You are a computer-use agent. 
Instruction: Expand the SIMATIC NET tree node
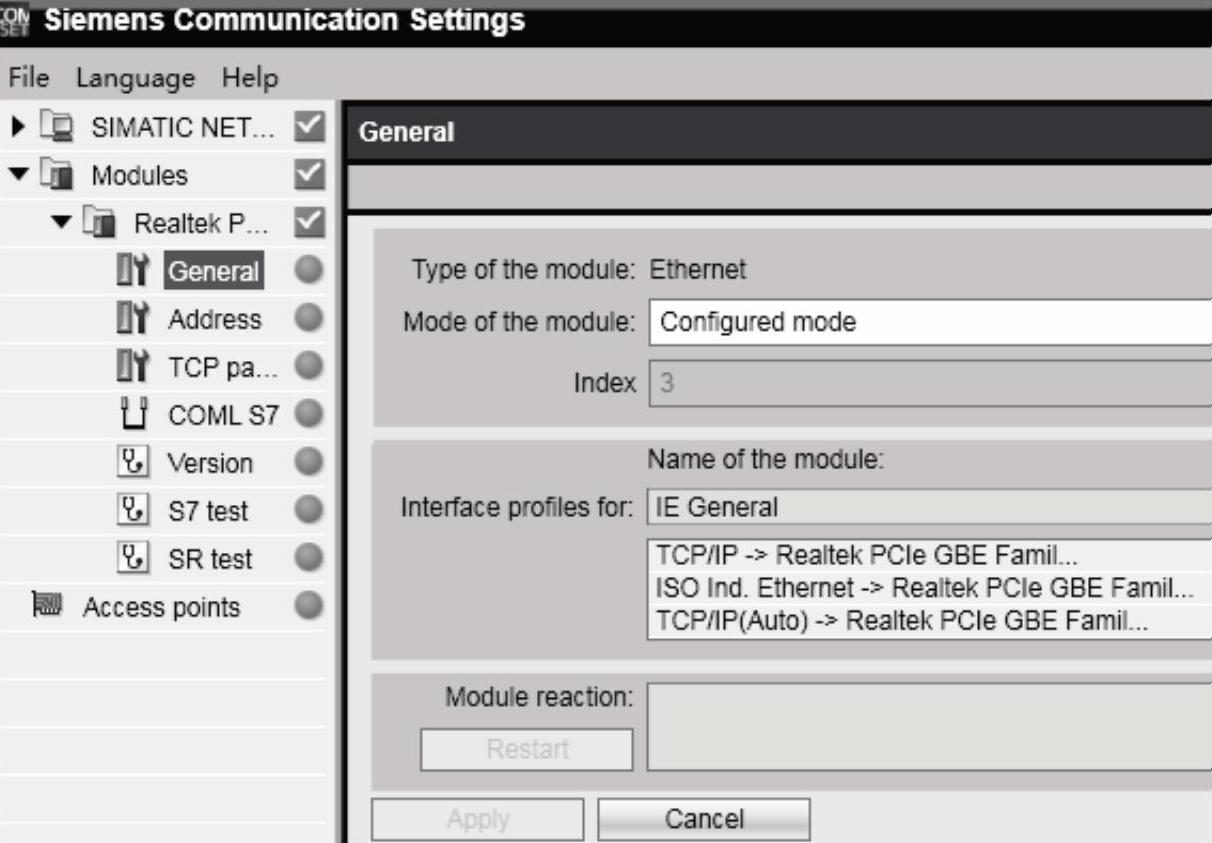point(19,127)
